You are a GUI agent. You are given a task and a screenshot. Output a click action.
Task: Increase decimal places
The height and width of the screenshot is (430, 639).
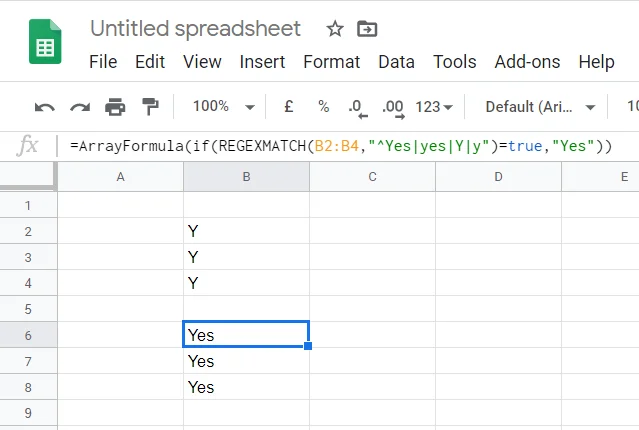click(x=392, y=106)
